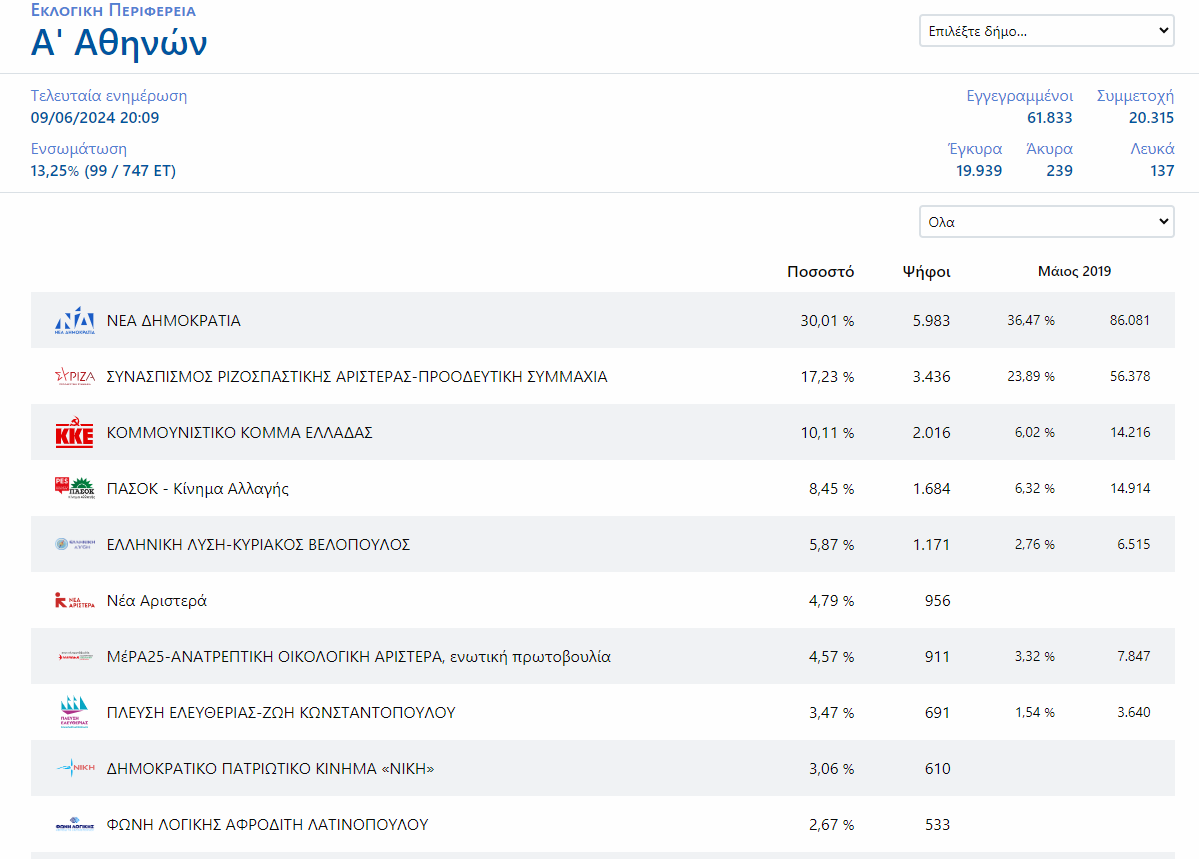Click the Ψήφοι column header
Viewport: 1199px width, 859px height.
click(x=926, y=272)
